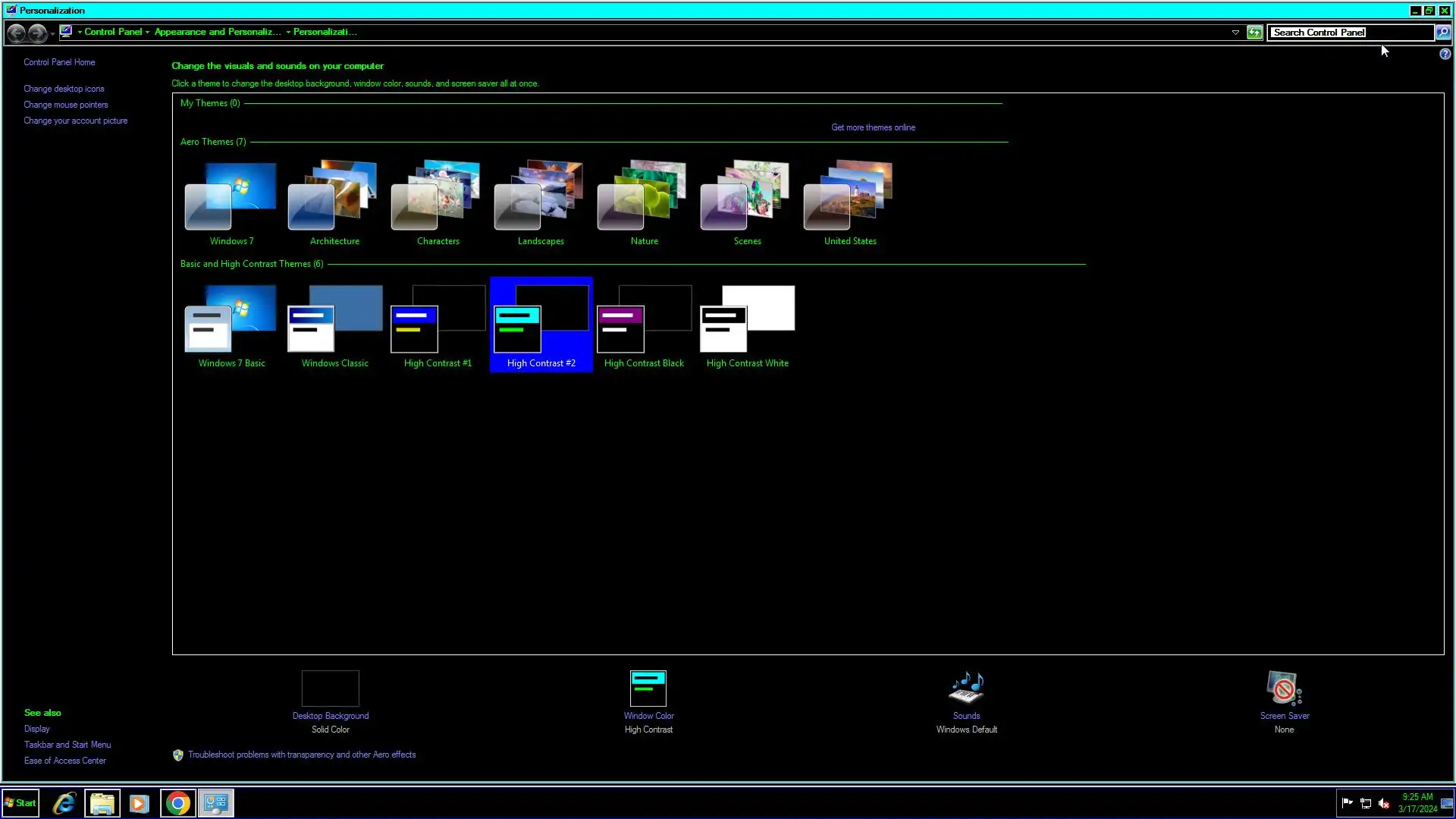Select the Appearance and Personalization breadcrumb
1456x819 pixels.
pyautogui.click(x=217, y=32)
